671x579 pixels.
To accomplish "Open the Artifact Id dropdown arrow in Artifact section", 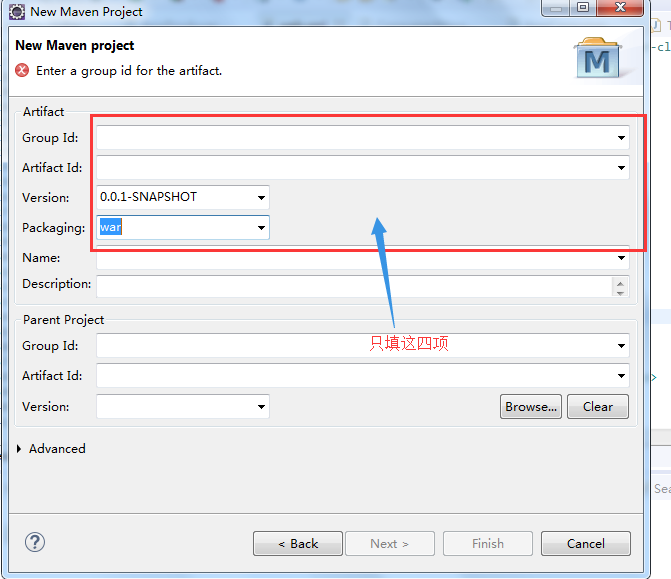I will pos(621,168).
